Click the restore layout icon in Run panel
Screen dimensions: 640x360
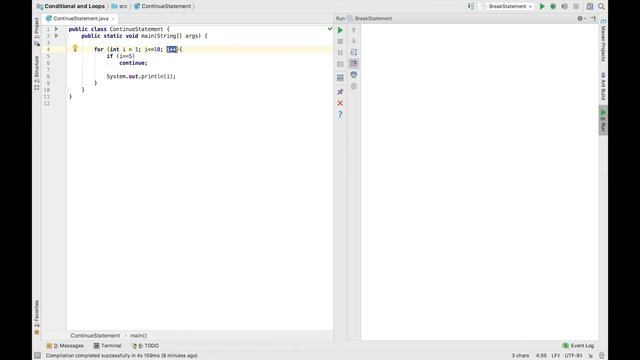tap(340, 78)
